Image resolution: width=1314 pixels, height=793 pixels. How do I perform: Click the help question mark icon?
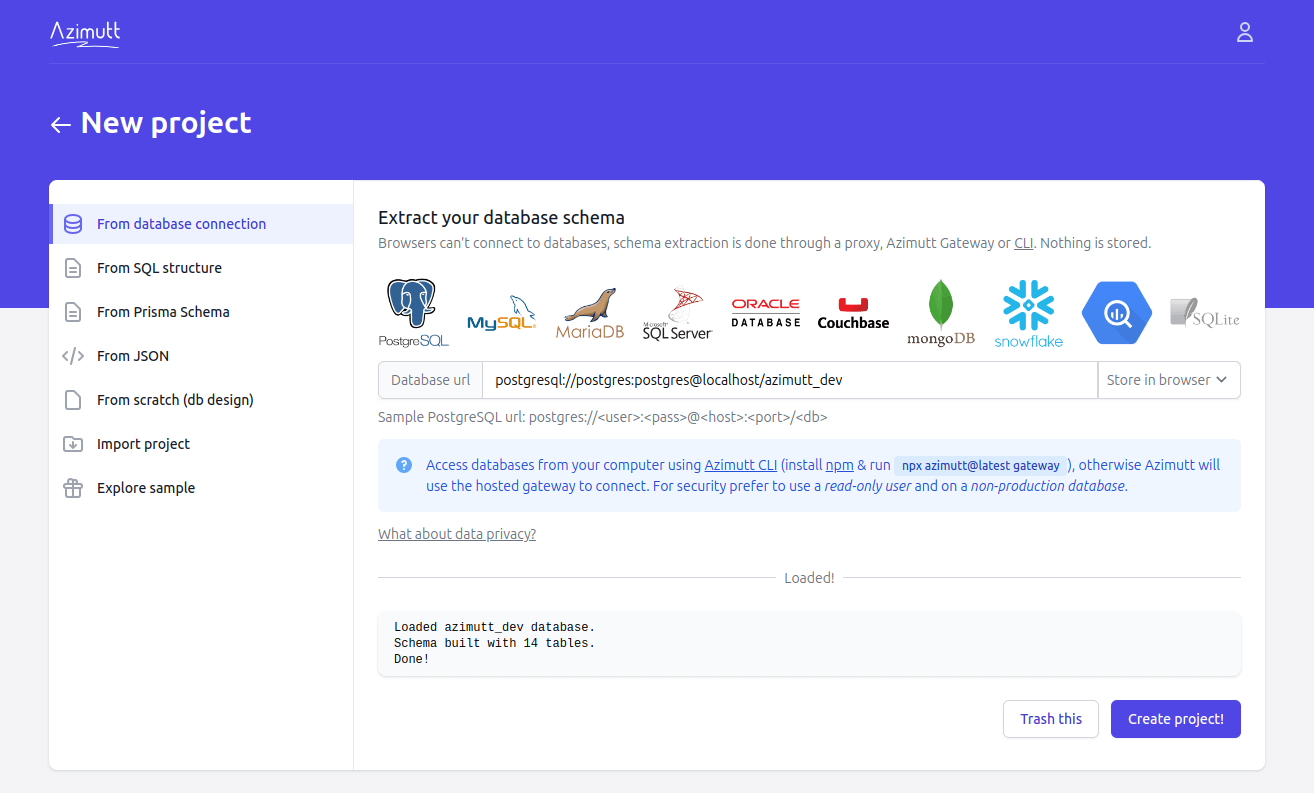[x=403, y=464]
